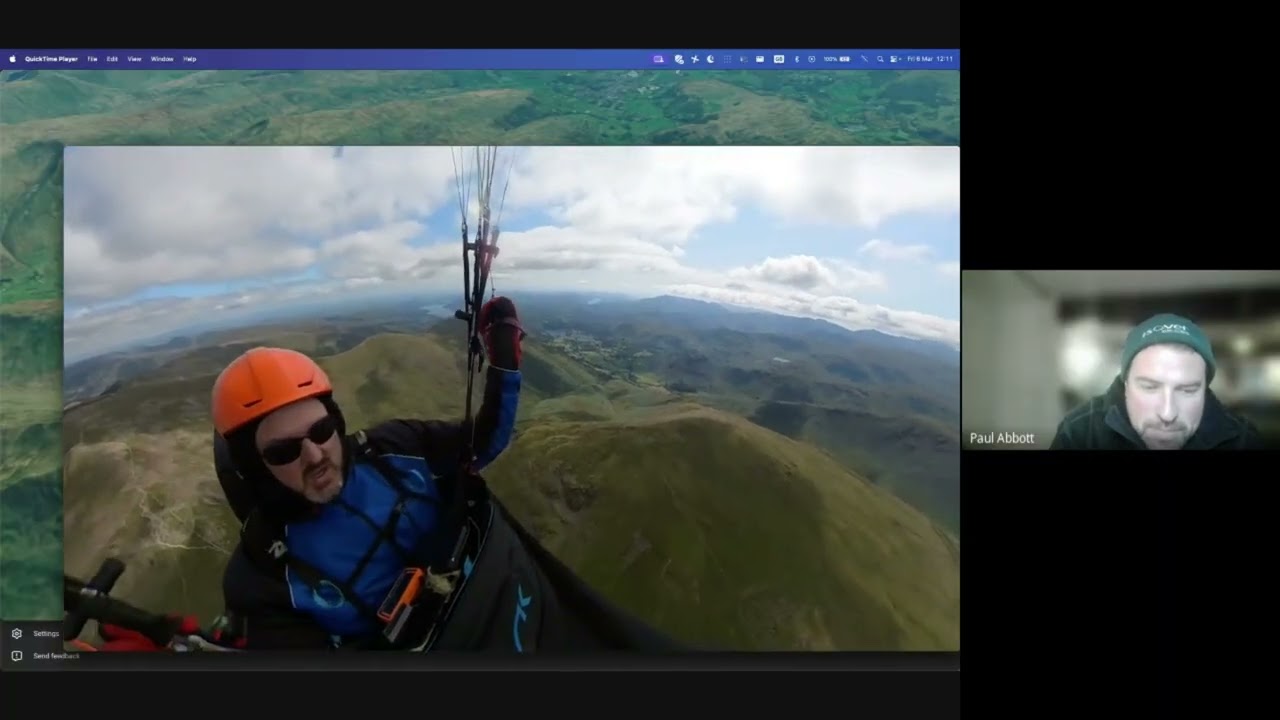Open the QuickTime Player menu

pos(52,59)
